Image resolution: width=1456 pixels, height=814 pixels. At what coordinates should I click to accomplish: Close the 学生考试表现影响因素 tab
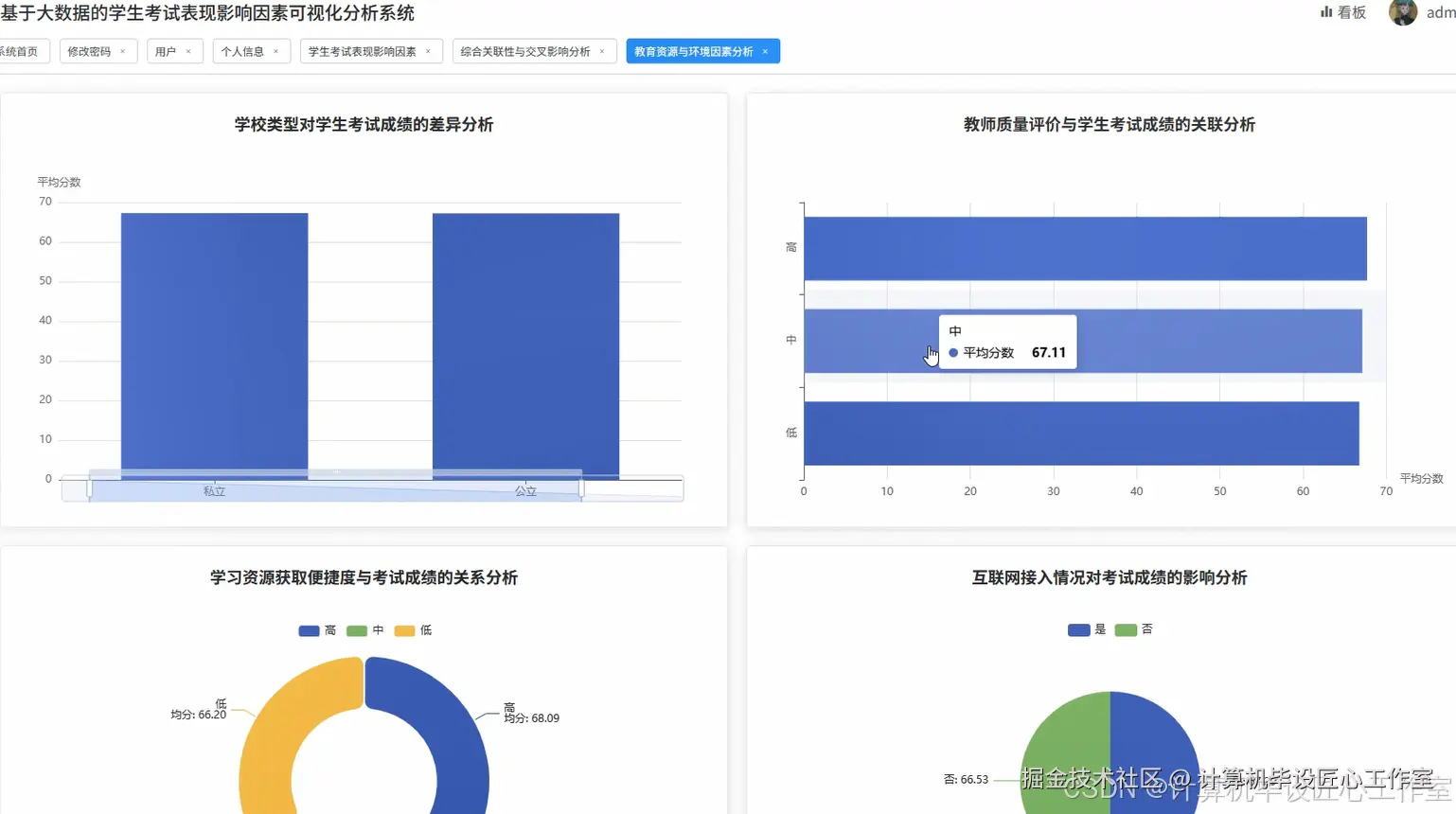[428, 52]
